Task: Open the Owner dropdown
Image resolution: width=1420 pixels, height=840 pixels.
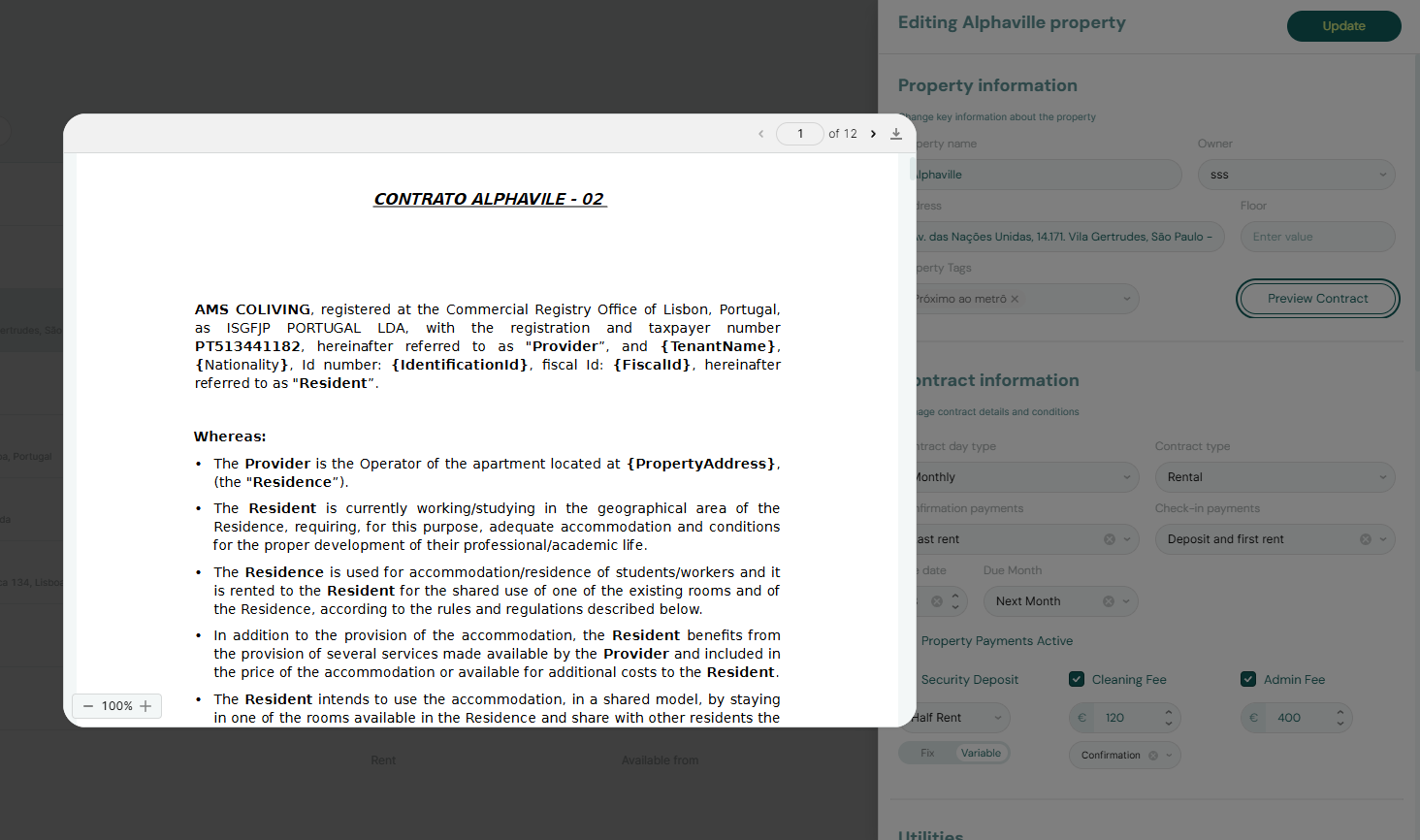Action: (x=1297, y=175)
